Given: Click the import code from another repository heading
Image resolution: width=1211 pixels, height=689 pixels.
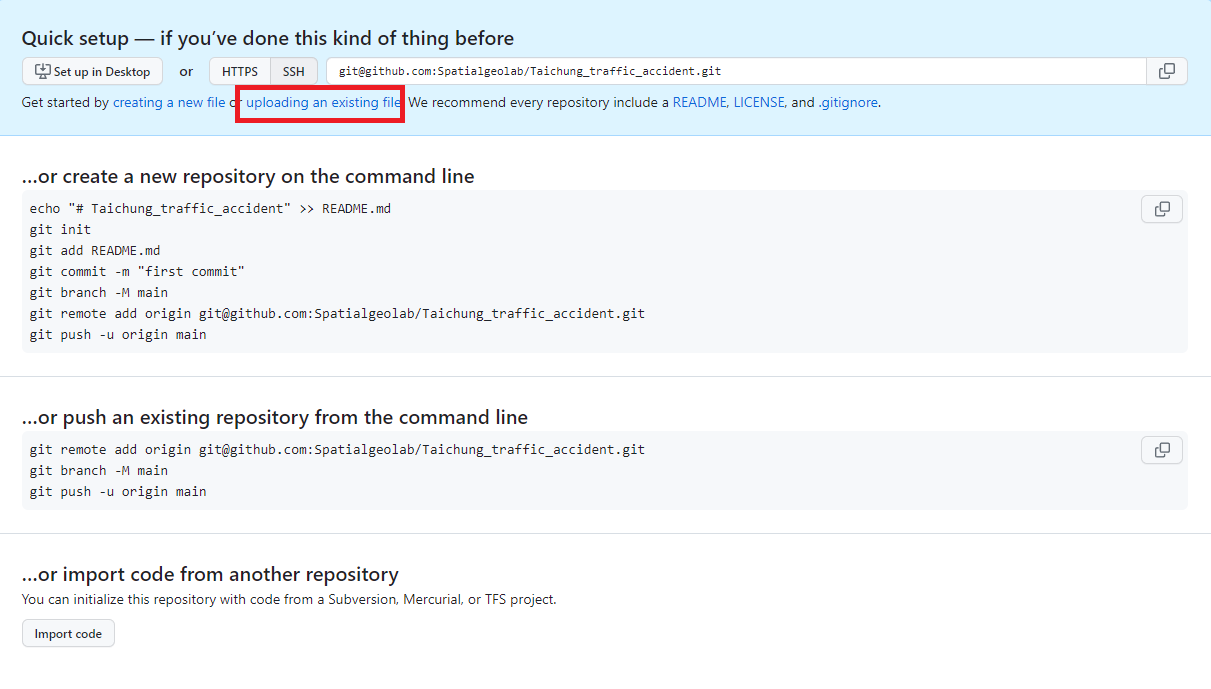Looking at the screenshot, I should 210,574.
